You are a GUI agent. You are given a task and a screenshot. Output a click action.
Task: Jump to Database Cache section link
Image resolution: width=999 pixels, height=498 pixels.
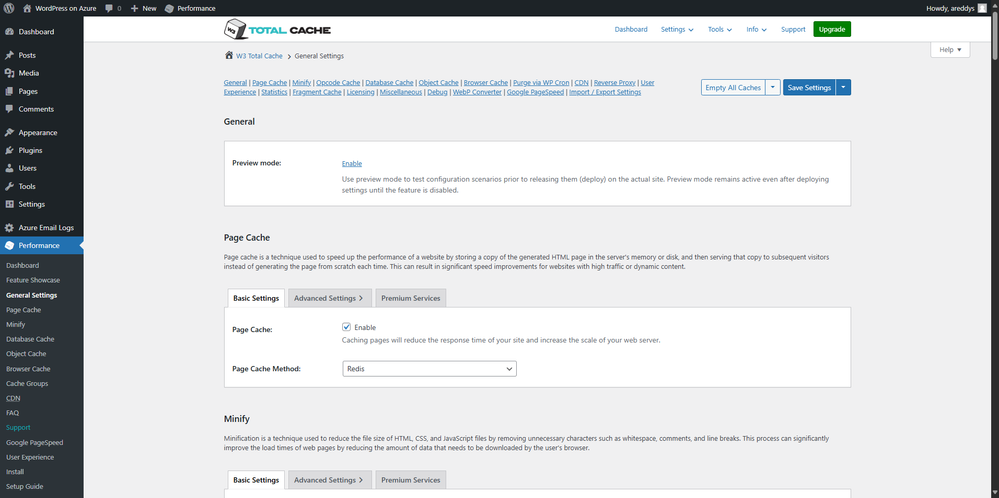(389, 83)
